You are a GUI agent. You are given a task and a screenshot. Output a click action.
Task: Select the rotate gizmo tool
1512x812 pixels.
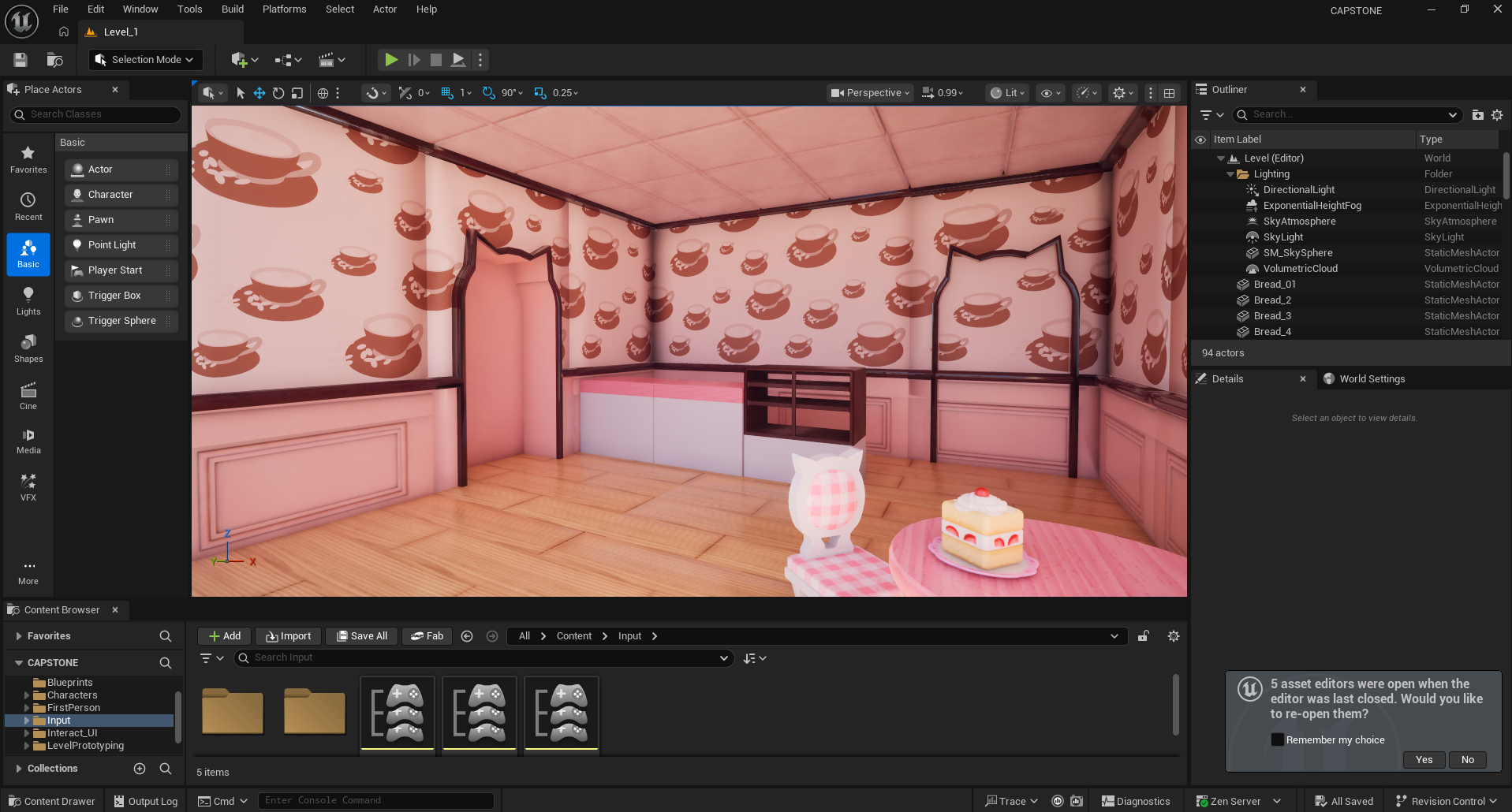pos(278,93)
